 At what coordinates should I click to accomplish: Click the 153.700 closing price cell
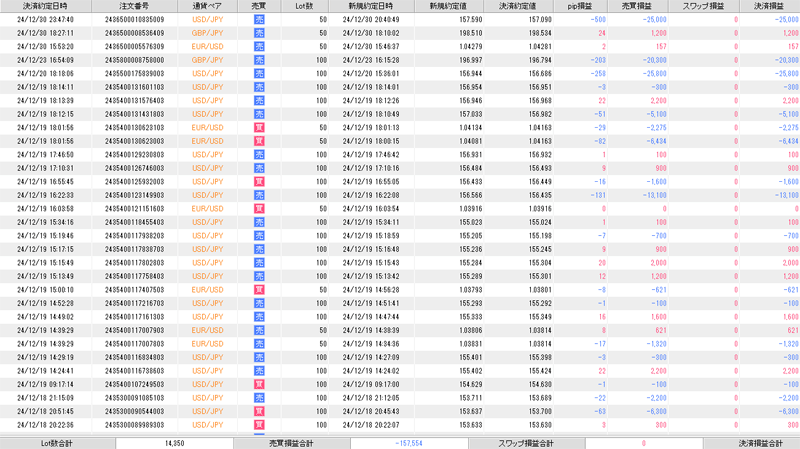tap(540, 412)
